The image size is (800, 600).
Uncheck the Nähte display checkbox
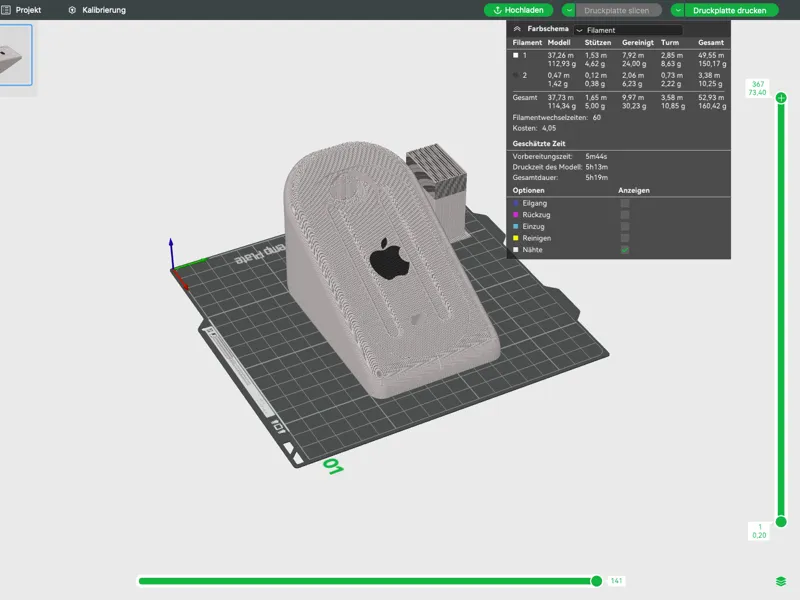coord(624,250)
